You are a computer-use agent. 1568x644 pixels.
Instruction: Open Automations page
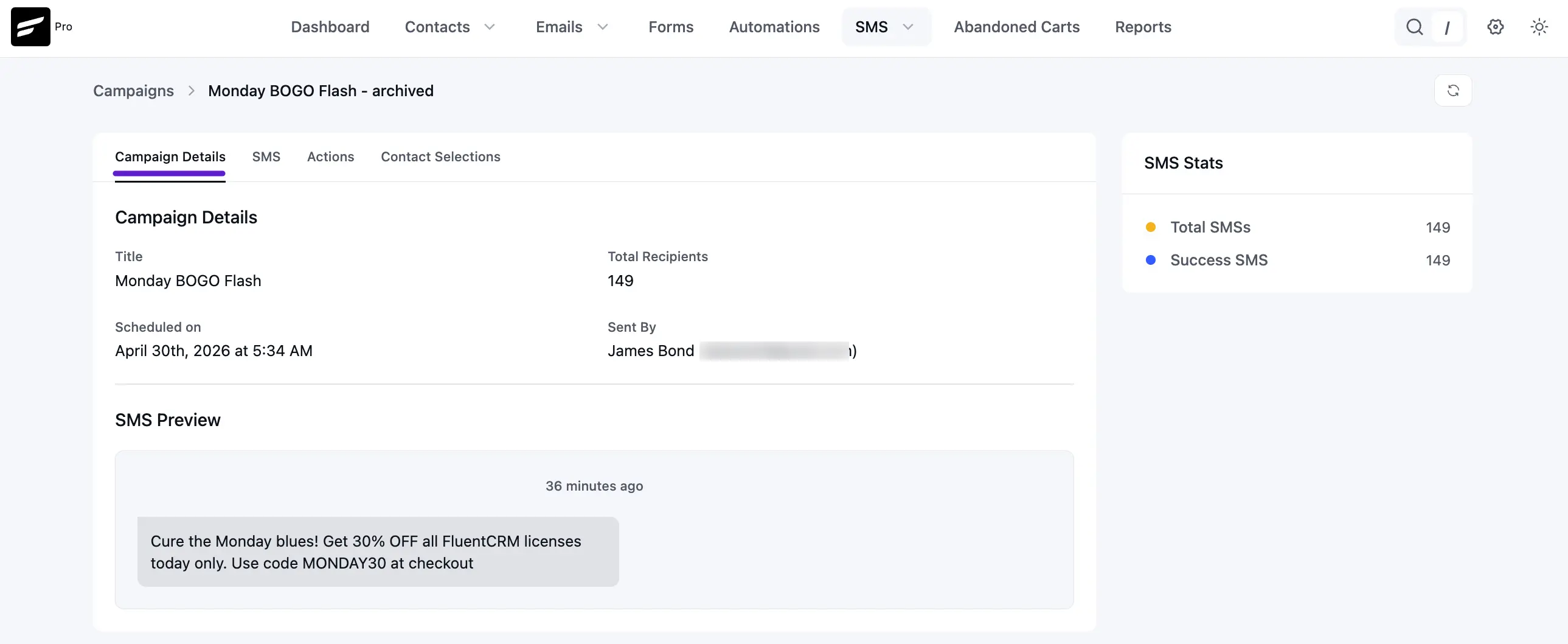tap(774, 27)
